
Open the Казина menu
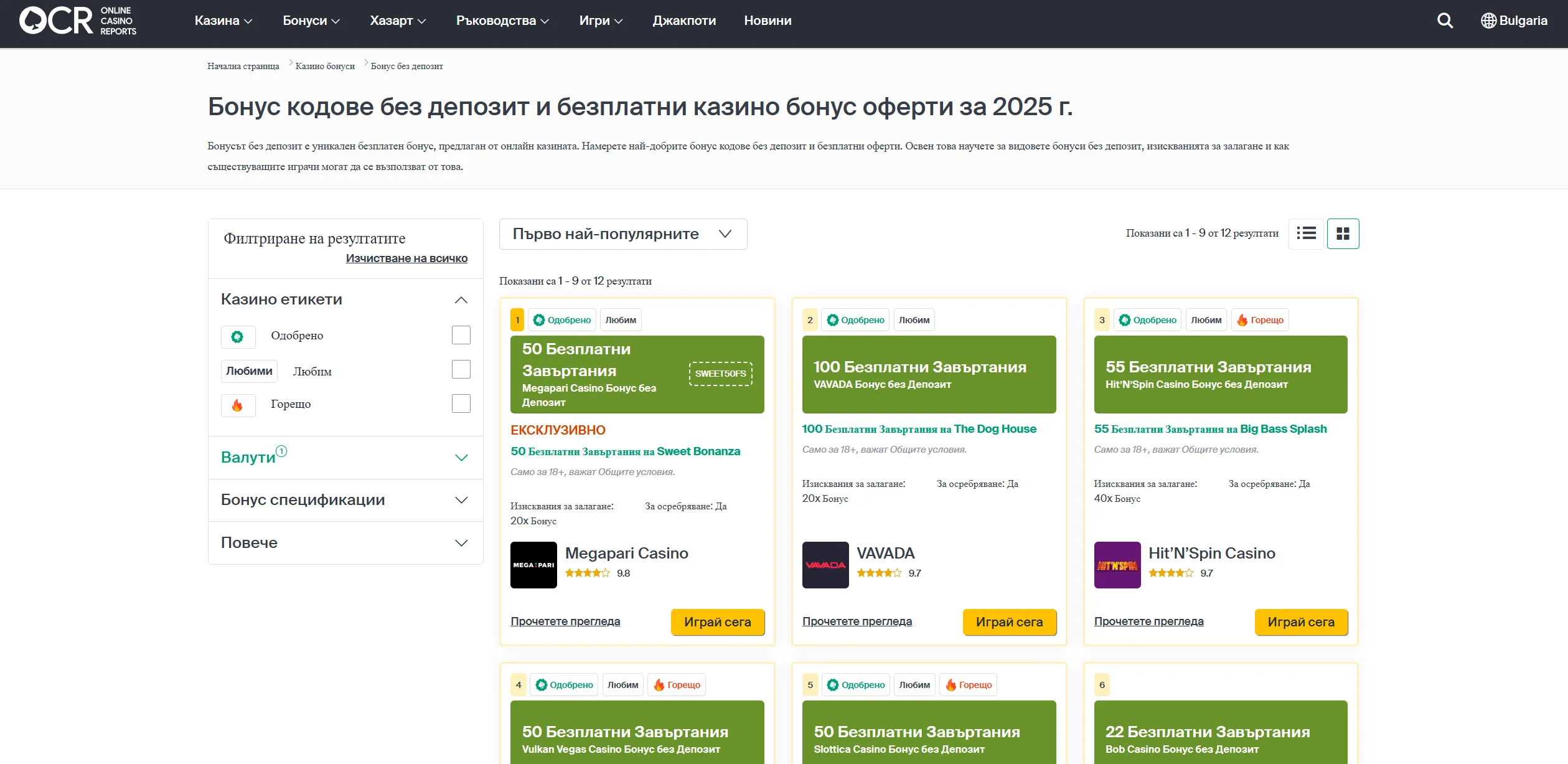pos(223,21)
